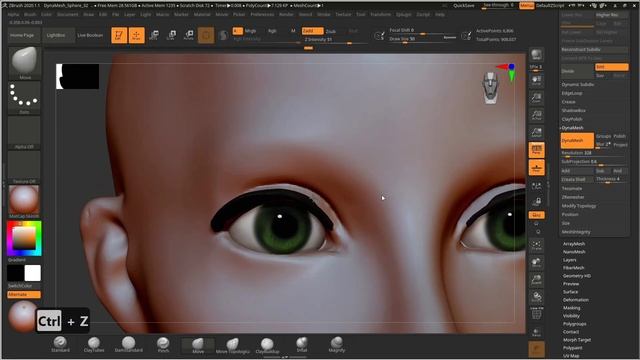Open the Zplugin menu
The image size is (640, 360).
404,14
